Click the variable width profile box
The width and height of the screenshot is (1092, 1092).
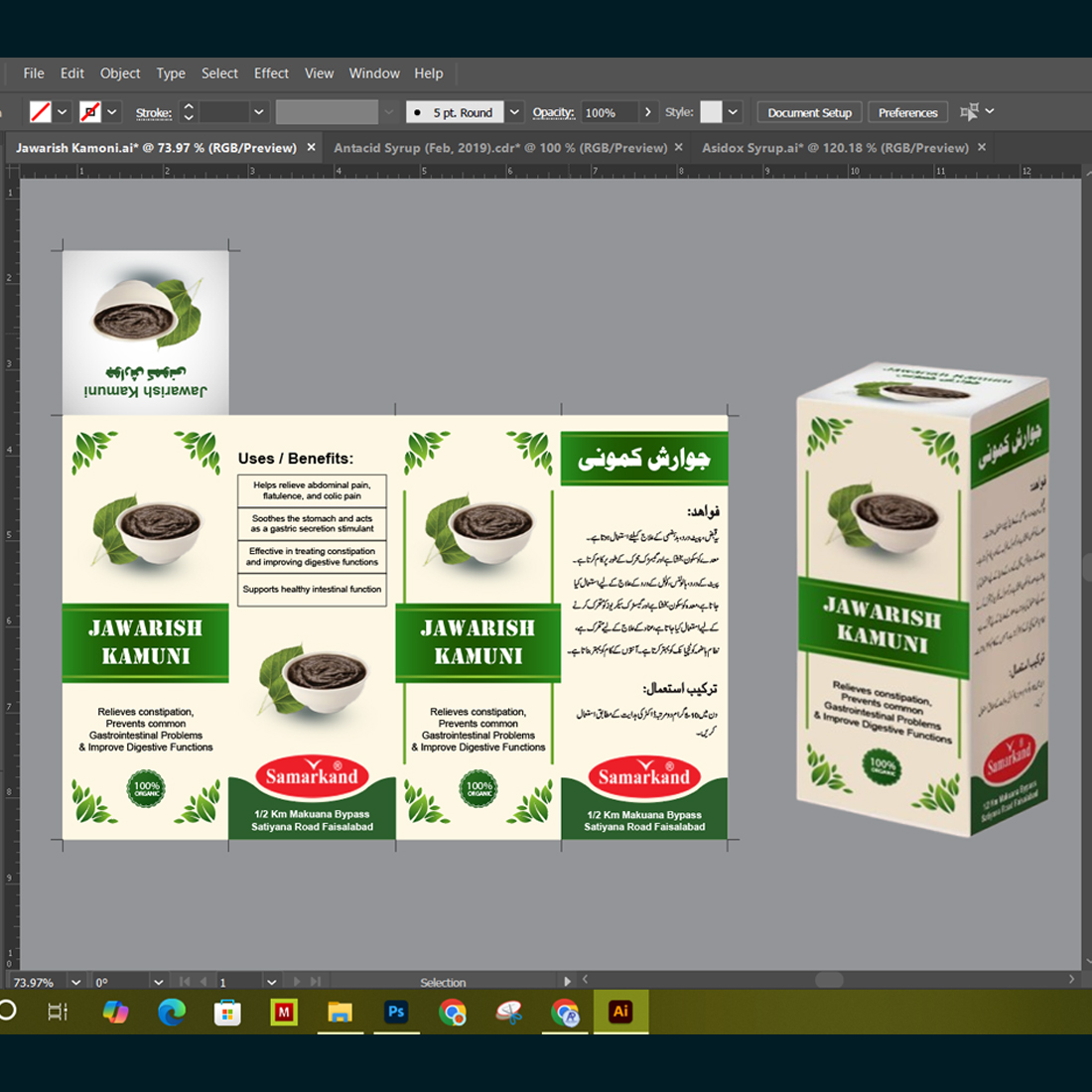327,112
